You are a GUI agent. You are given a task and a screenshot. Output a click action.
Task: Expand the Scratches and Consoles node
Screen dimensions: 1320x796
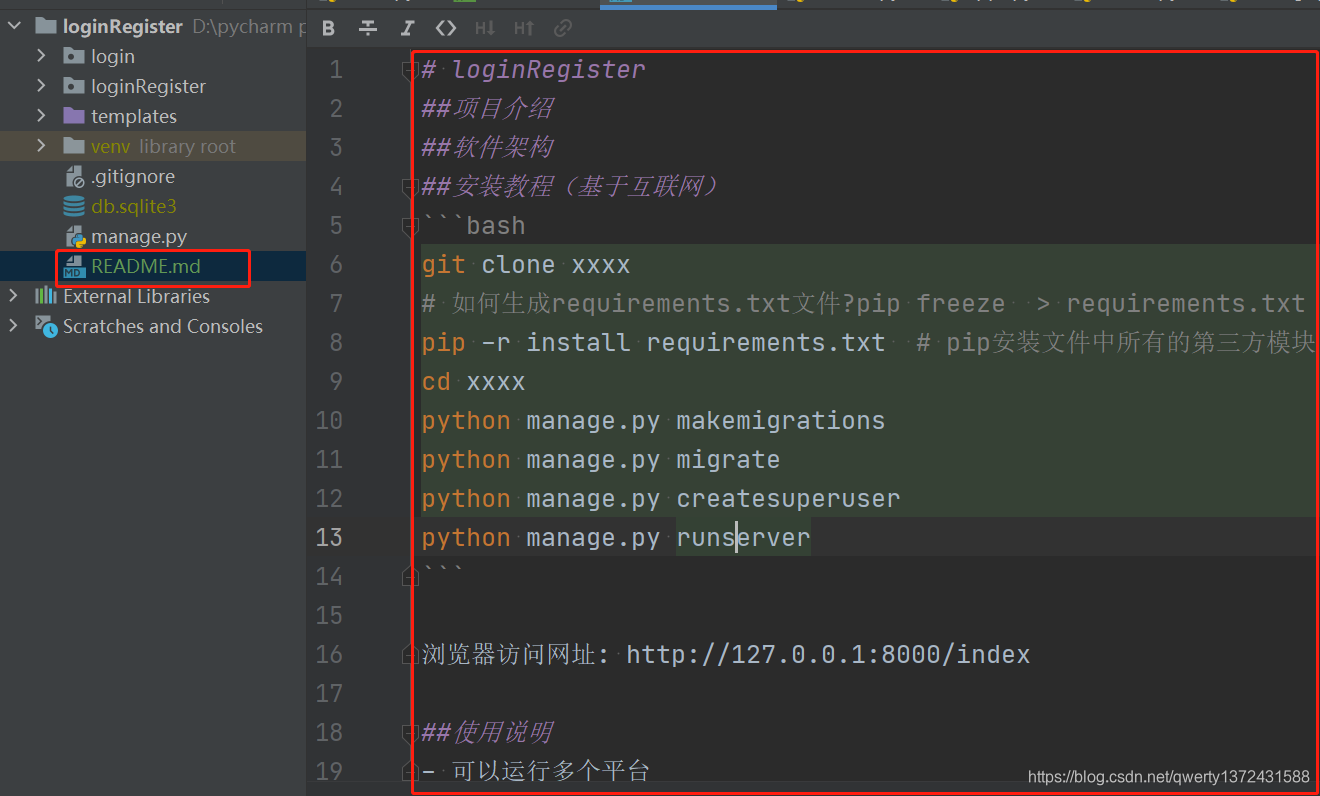point(14,326)
